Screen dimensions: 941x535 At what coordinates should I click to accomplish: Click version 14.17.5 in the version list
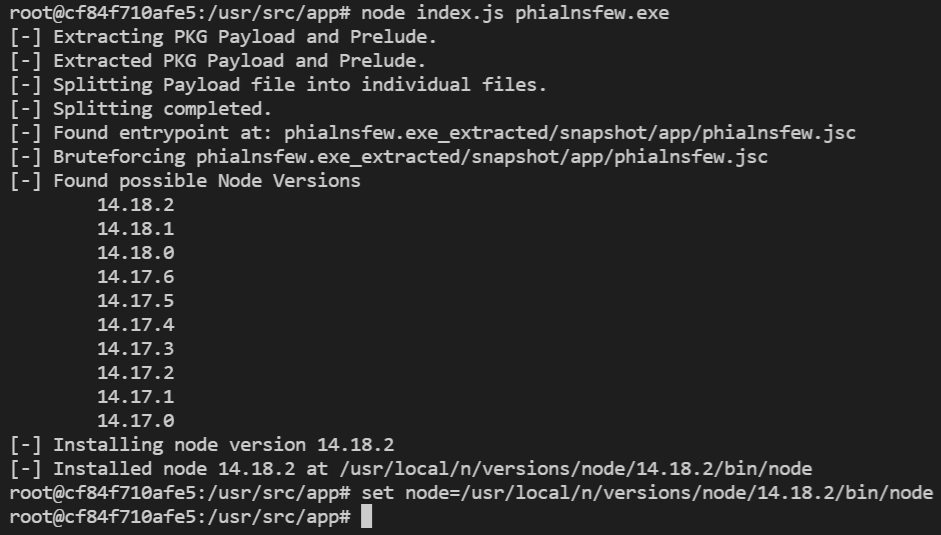coord(136,301)
